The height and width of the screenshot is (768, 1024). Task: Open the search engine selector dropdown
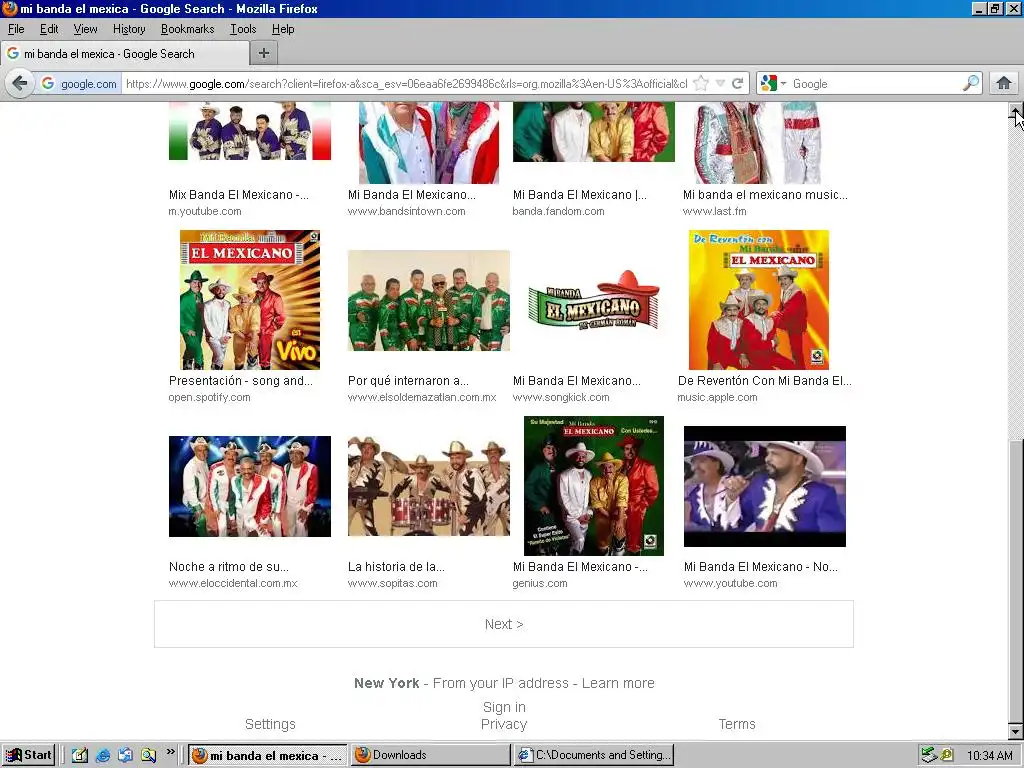tap(774, 84)
